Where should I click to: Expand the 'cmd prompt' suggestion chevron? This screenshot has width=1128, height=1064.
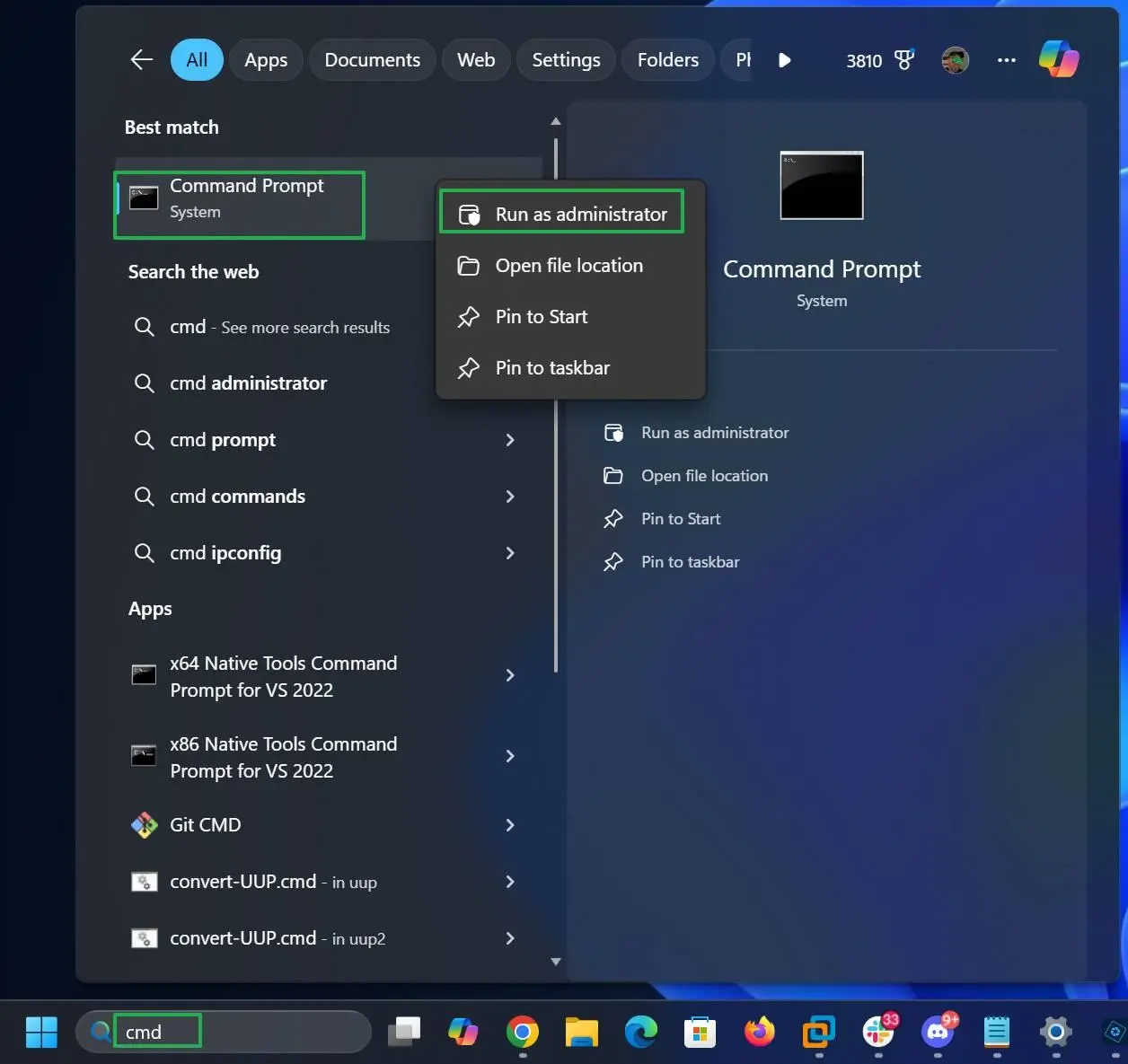(x=510, y=440)
